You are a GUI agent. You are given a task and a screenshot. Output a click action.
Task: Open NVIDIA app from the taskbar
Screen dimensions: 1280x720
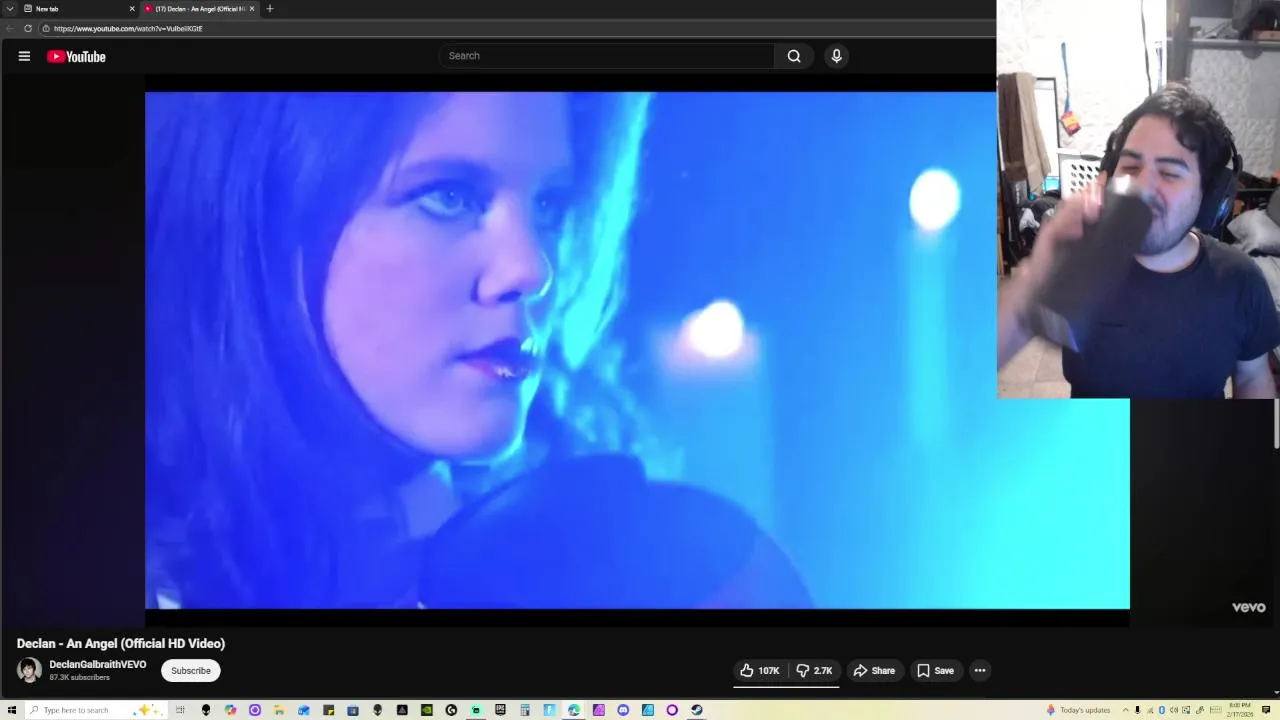pos(427,710)
